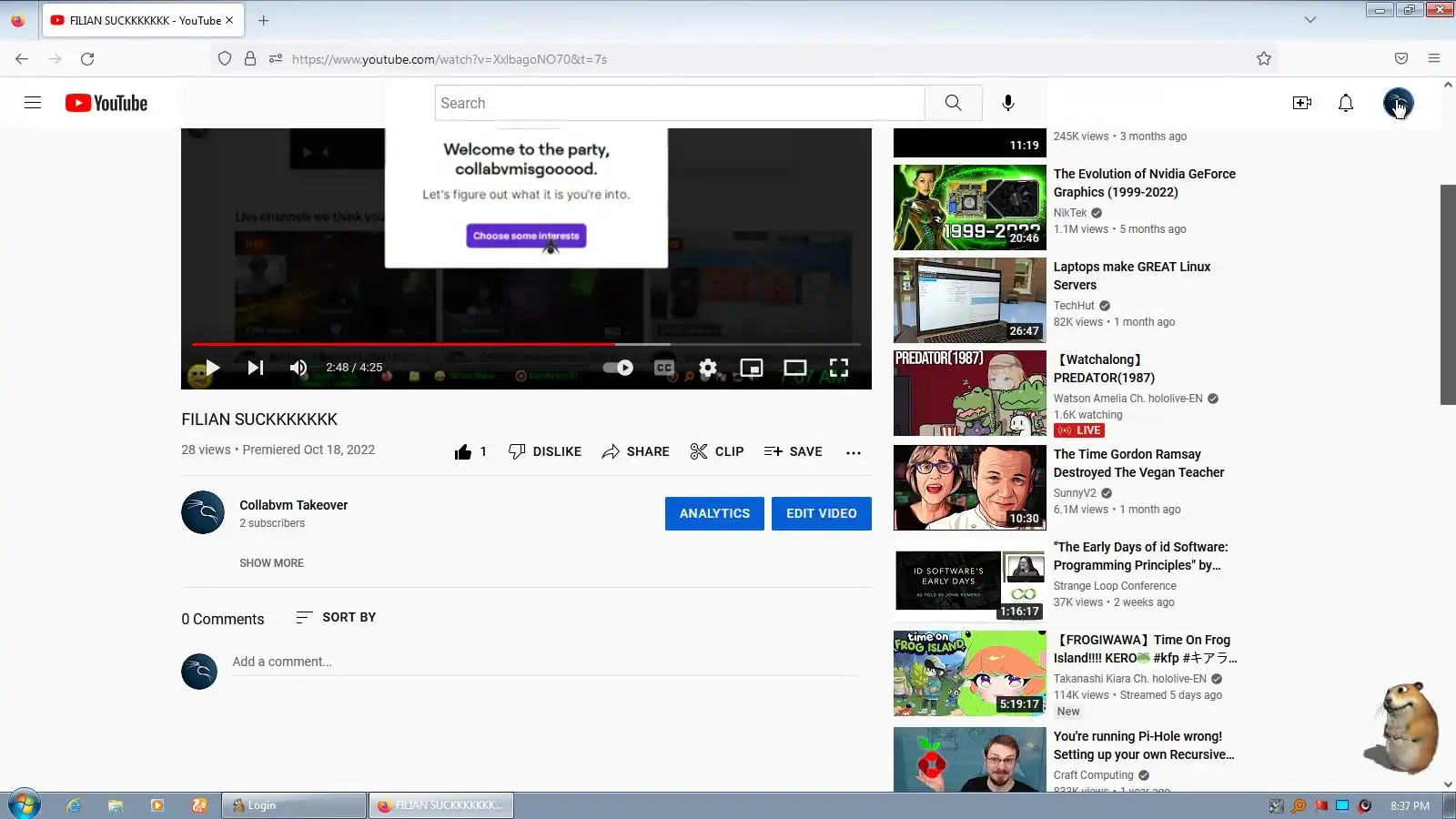Open the Firefox application menu
1456x819 pixels.
(1434, 59)
